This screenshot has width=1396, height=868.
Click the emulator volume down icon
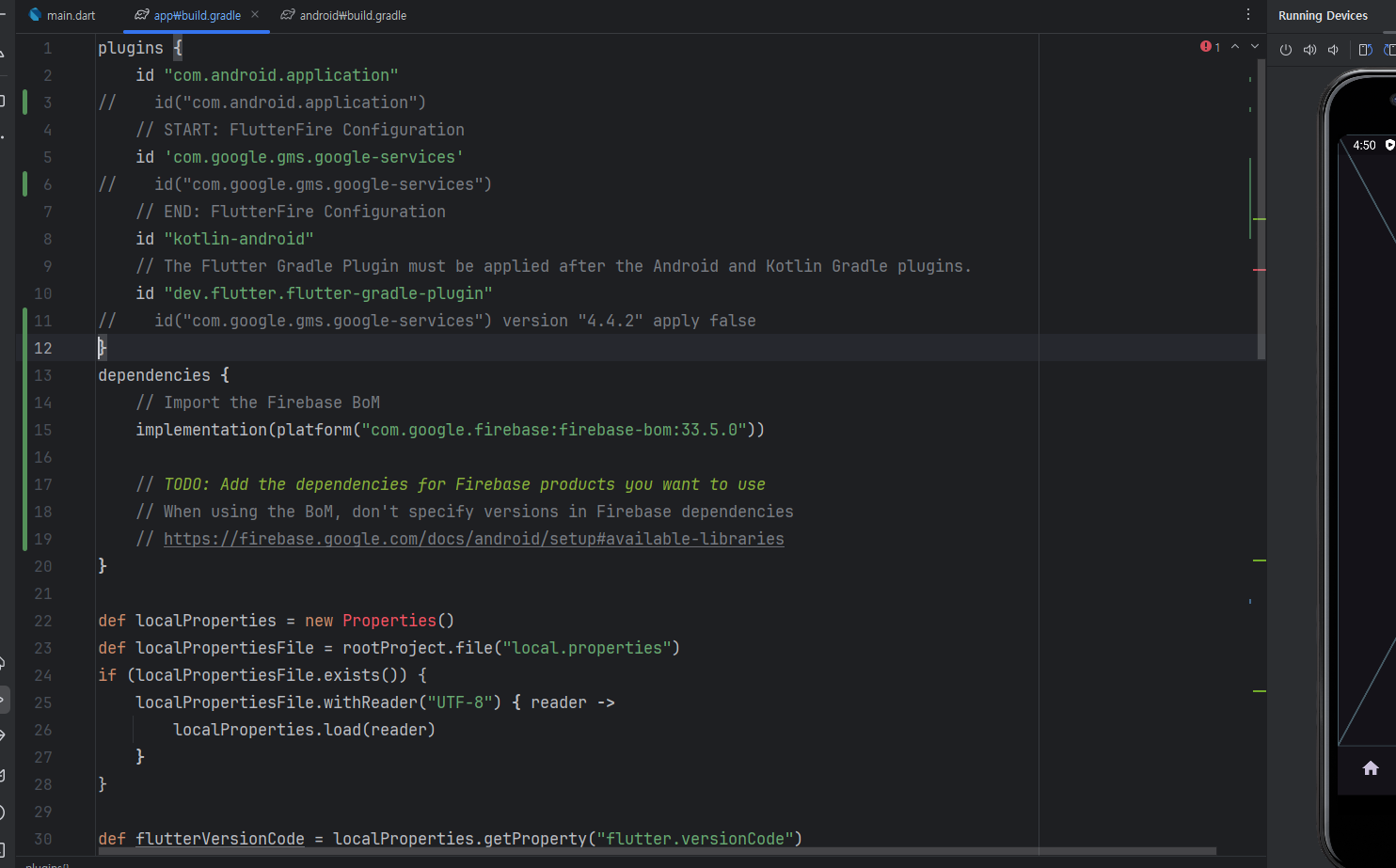tap(1333, 50)
